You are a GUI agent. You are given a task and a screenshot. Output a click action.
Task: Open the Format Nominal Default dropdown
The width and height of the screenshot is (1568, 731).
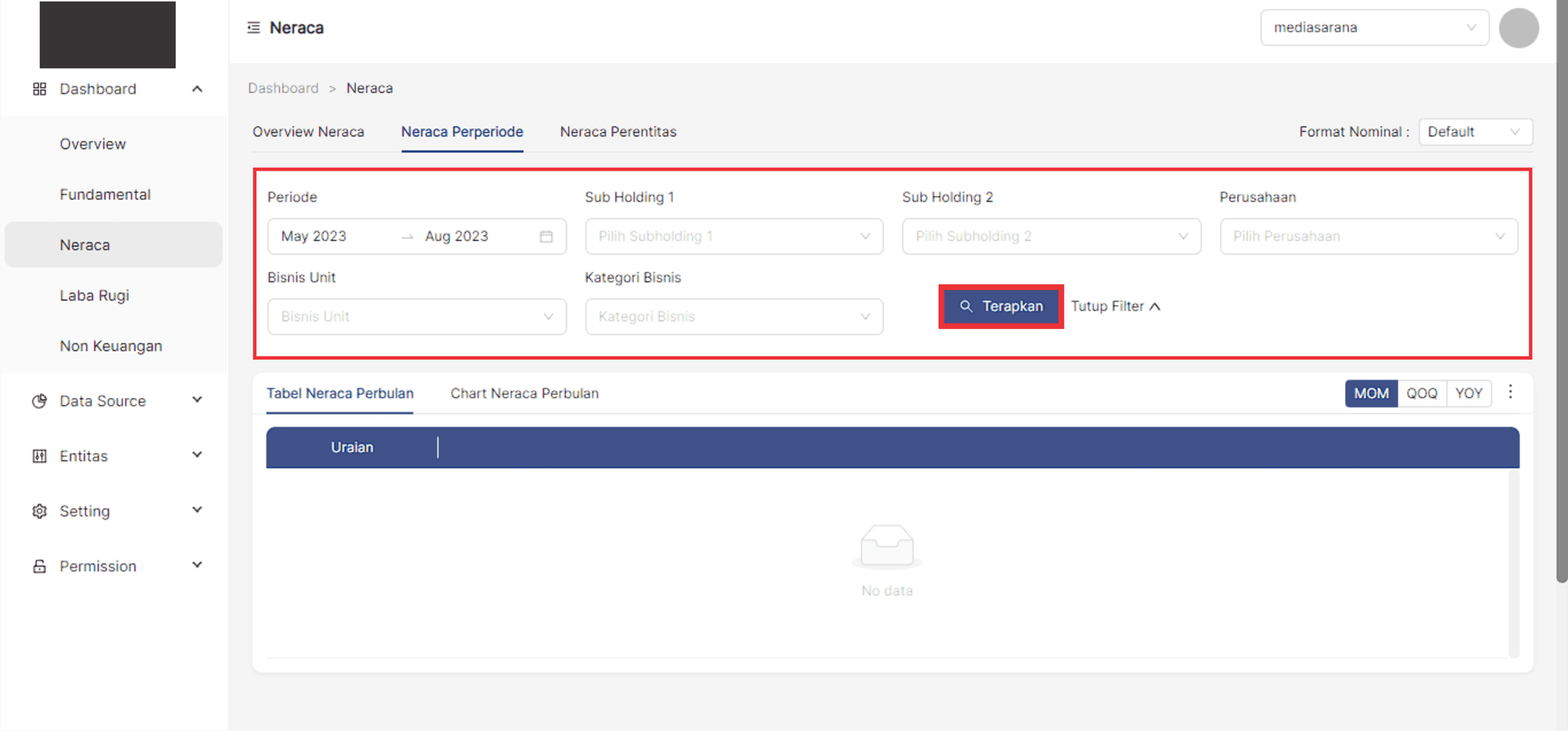[x=1474, y=132]
